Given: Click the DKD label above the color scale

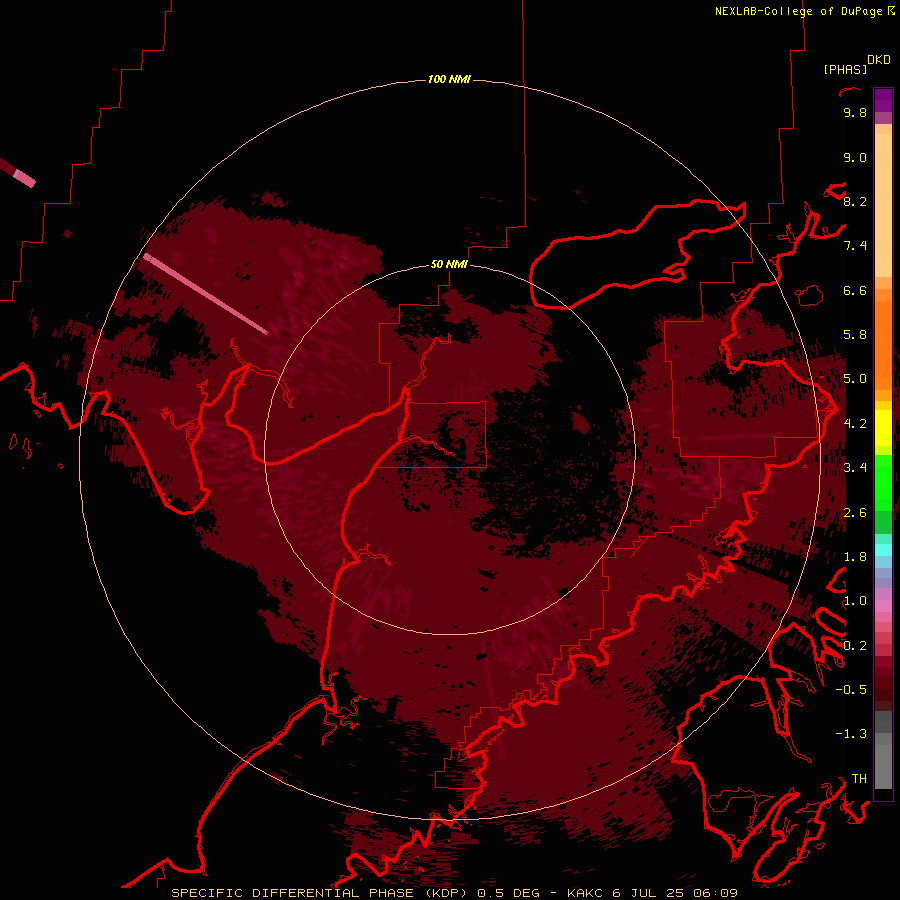Looking at the screenshot, I should coord(879,60).
